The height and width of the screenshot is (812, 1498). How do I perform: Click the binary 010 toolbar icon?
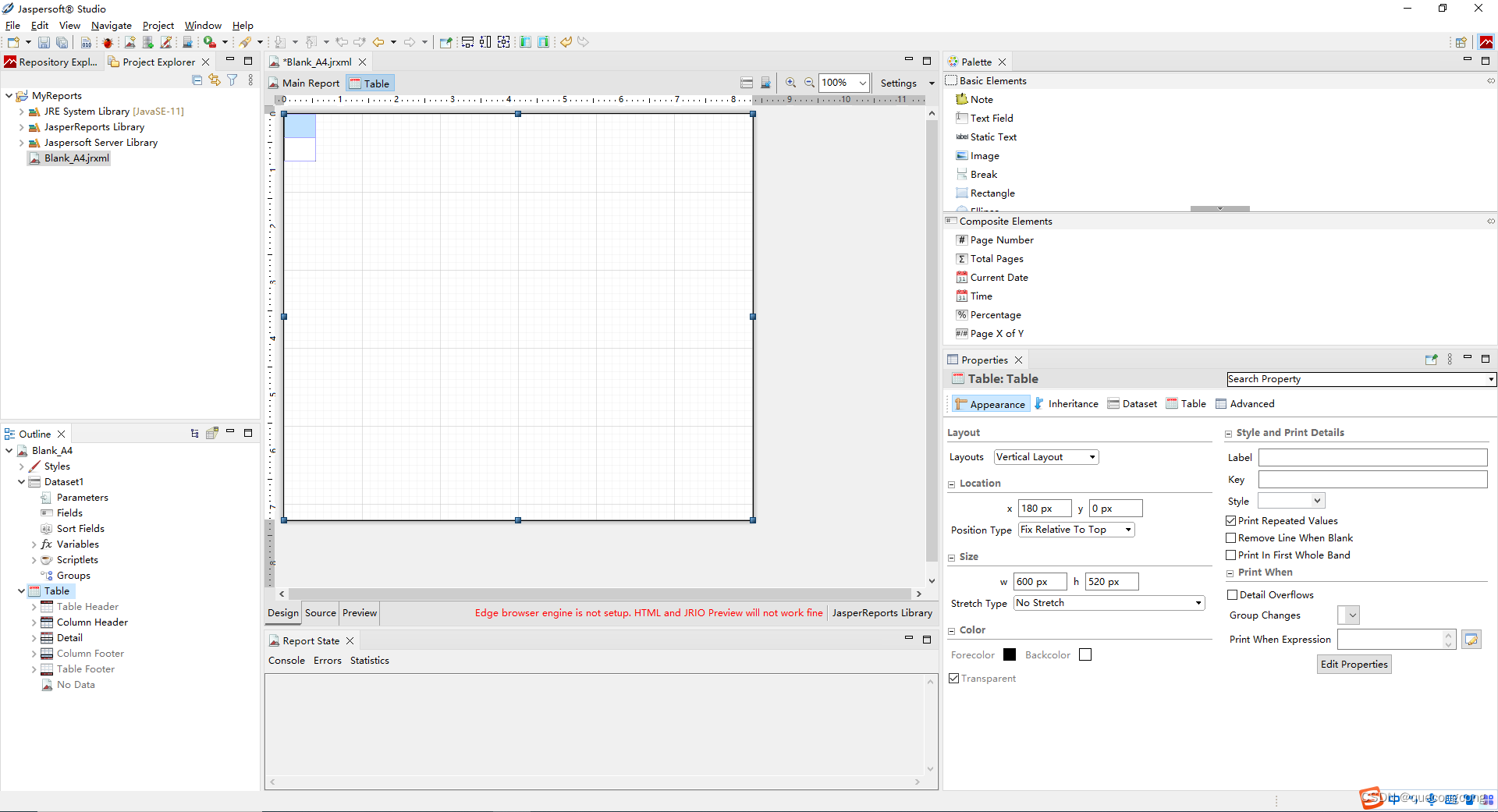(86, 42)
